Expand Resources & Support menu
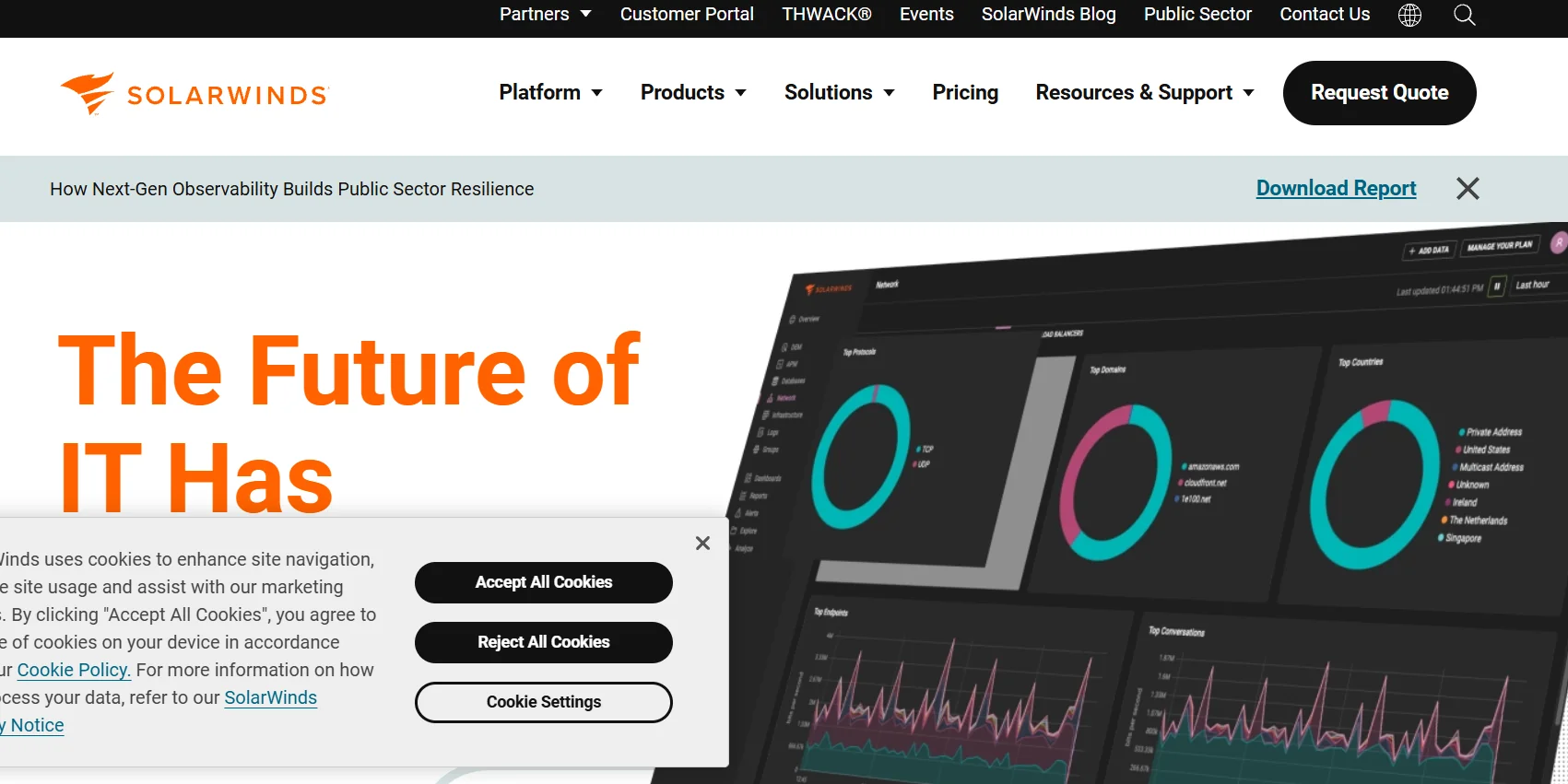Image resolution: width=1568 pixels, height=784 pixels. coord(1144,92)
